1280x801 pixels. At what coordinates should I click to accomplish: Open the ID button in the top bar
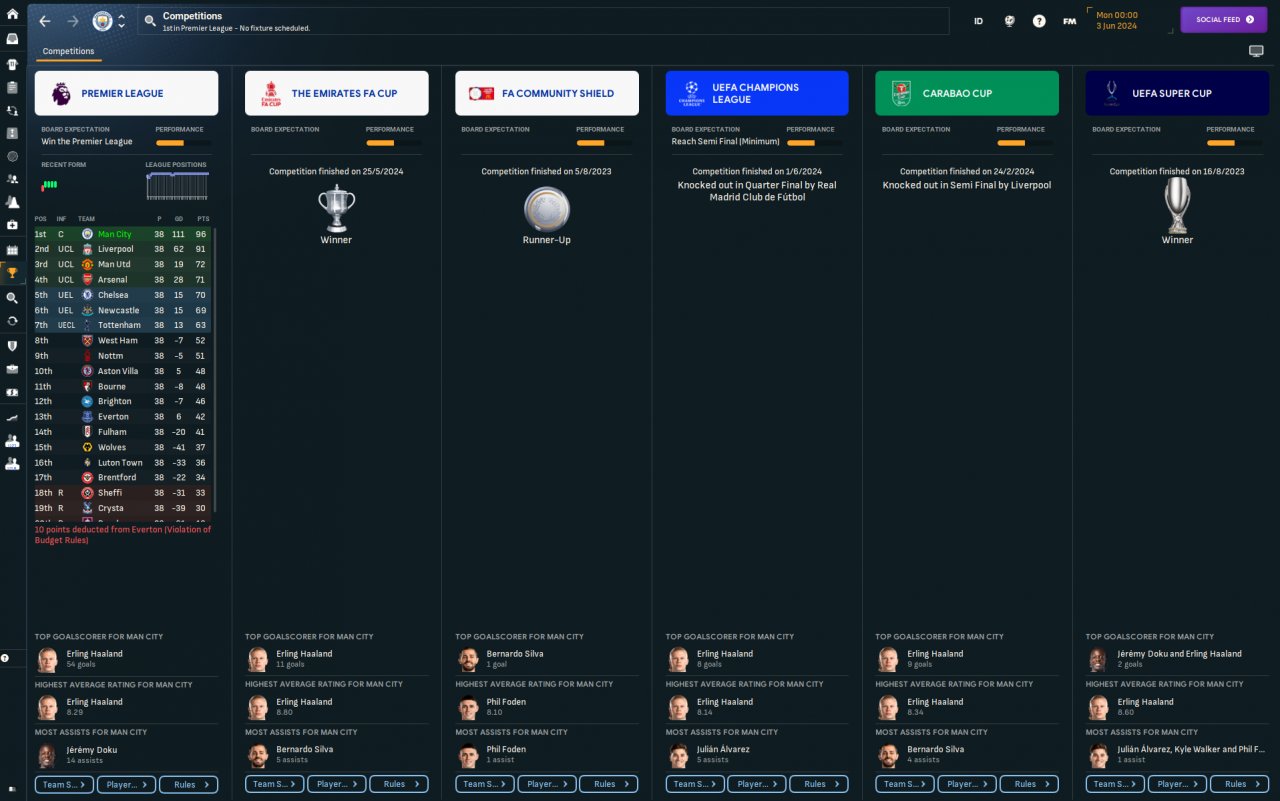(x=978, y=21)
